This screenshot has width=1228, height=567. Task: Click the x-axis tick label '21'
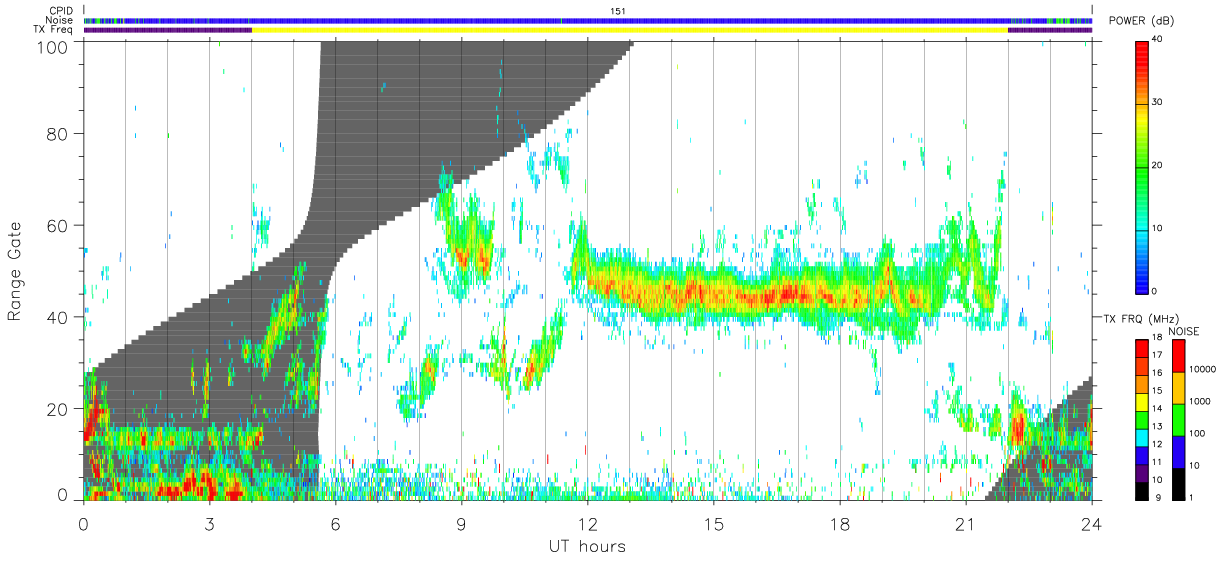pos(965,524)
